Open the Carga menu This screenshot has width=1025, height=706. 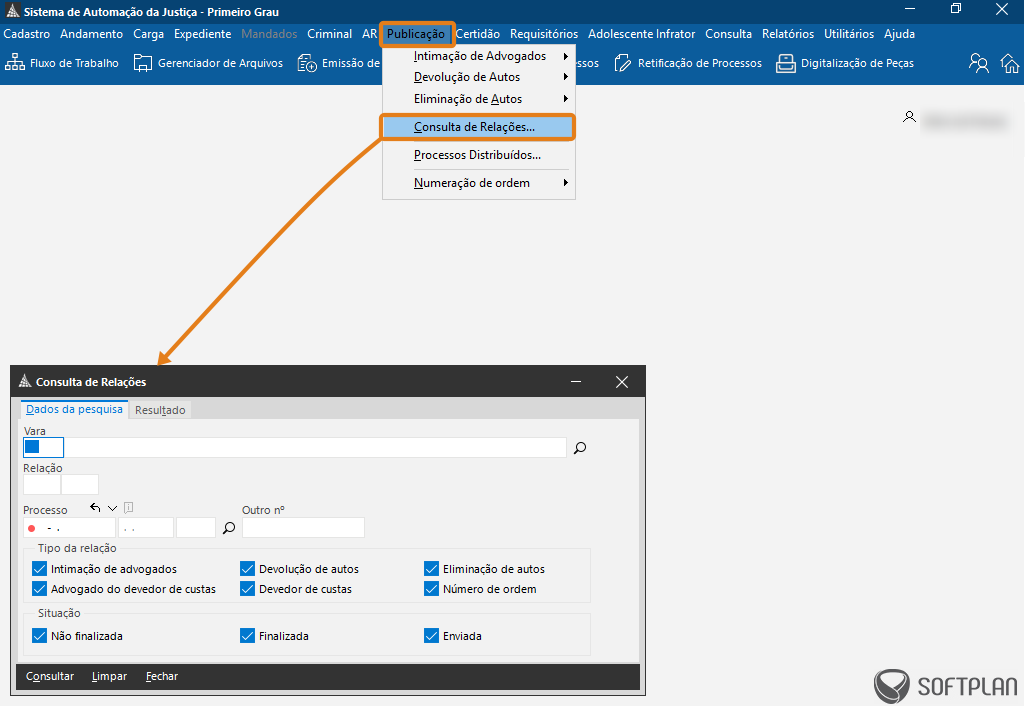[148, 34]
